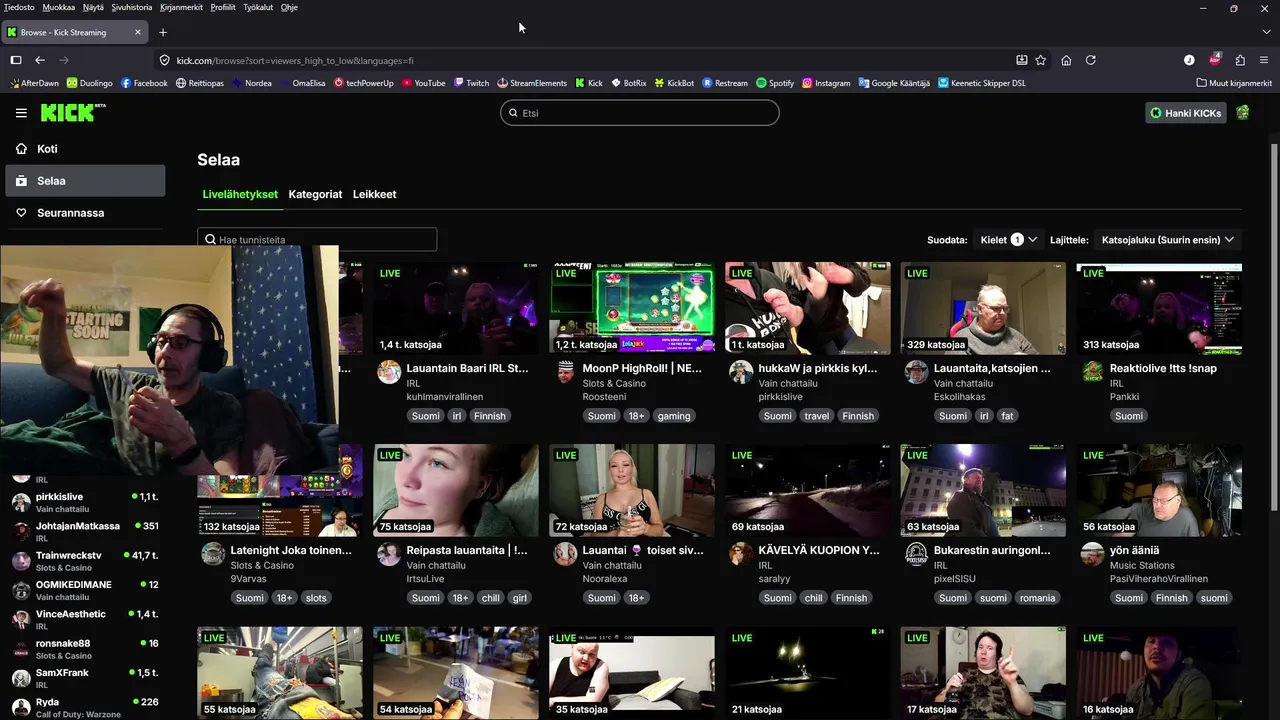
Task: Toggle the browser sidebar button
Action: point(16,60)
